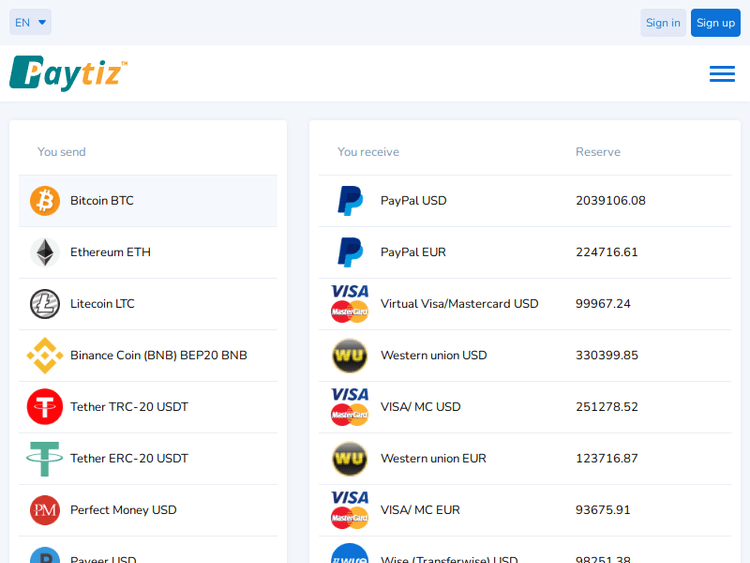Click the Perfect Money PM icon

coord(45,510)
